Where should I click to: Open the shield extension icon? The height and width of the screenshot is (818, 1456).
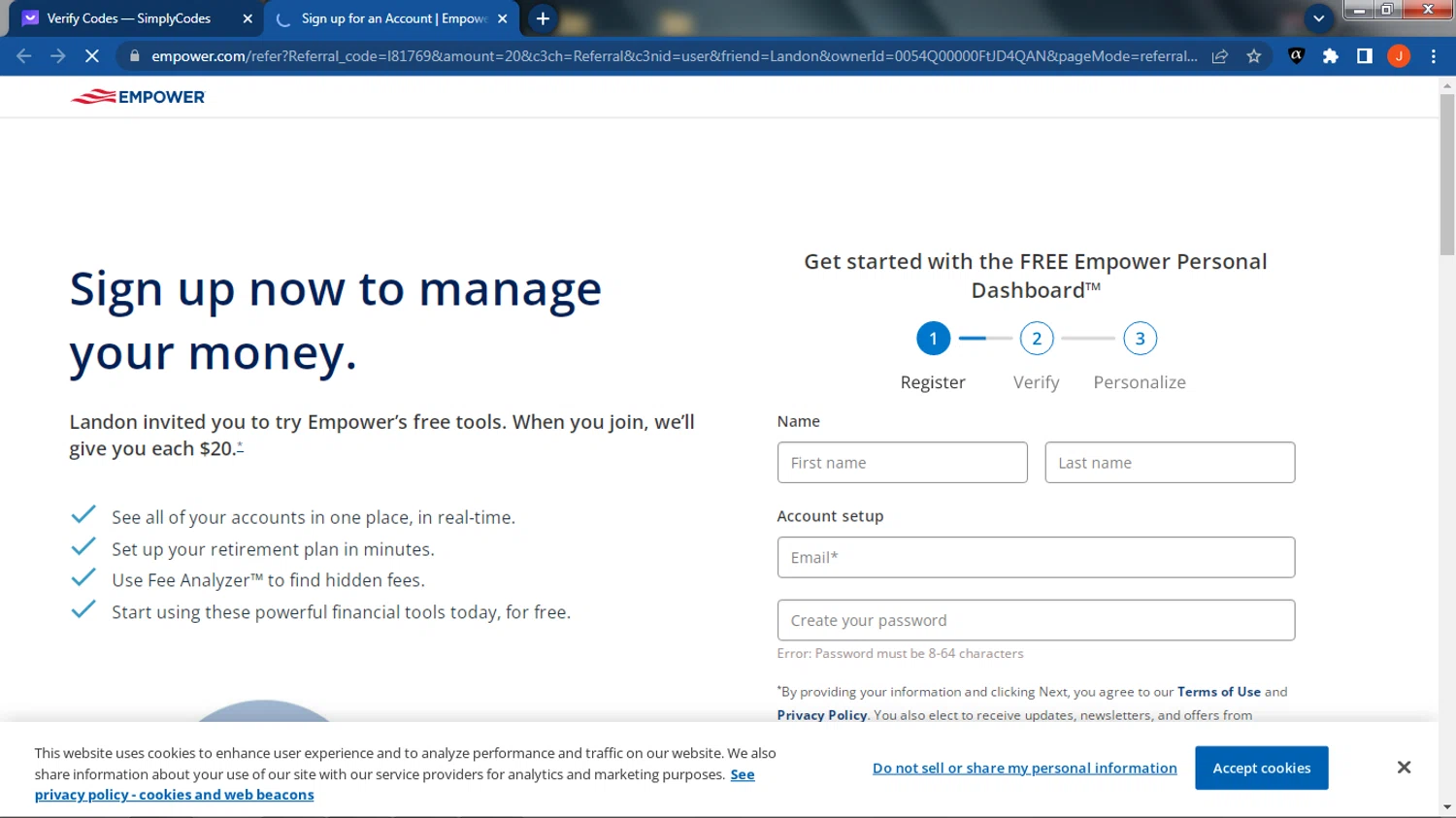tap(1296, 56)
